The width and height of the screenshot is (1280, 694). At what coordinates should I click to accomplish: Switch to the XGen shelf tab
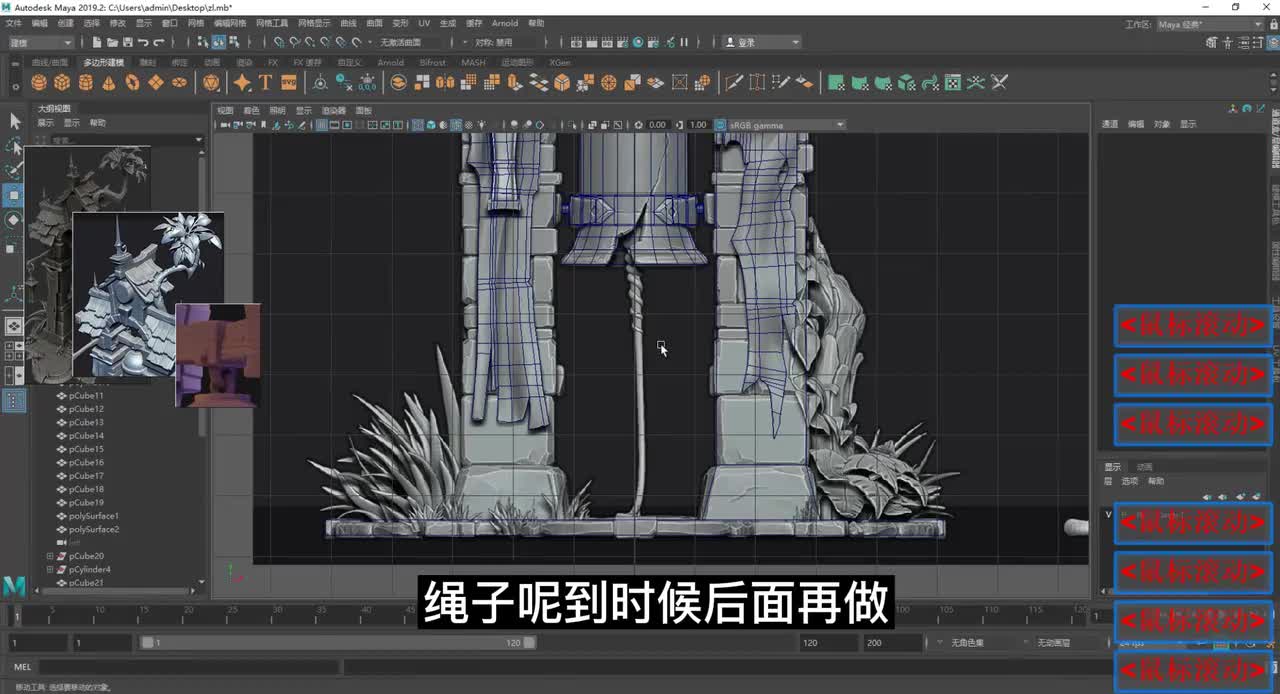560,62
